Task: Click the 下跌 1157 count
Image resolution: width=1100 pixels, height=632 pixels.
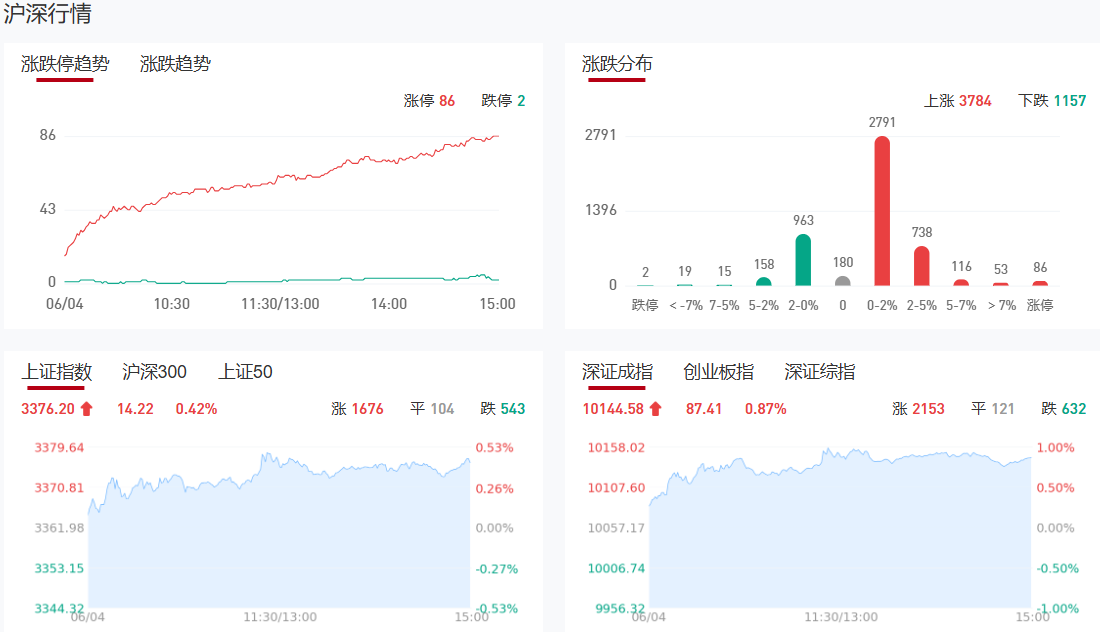Action: 1052,101
